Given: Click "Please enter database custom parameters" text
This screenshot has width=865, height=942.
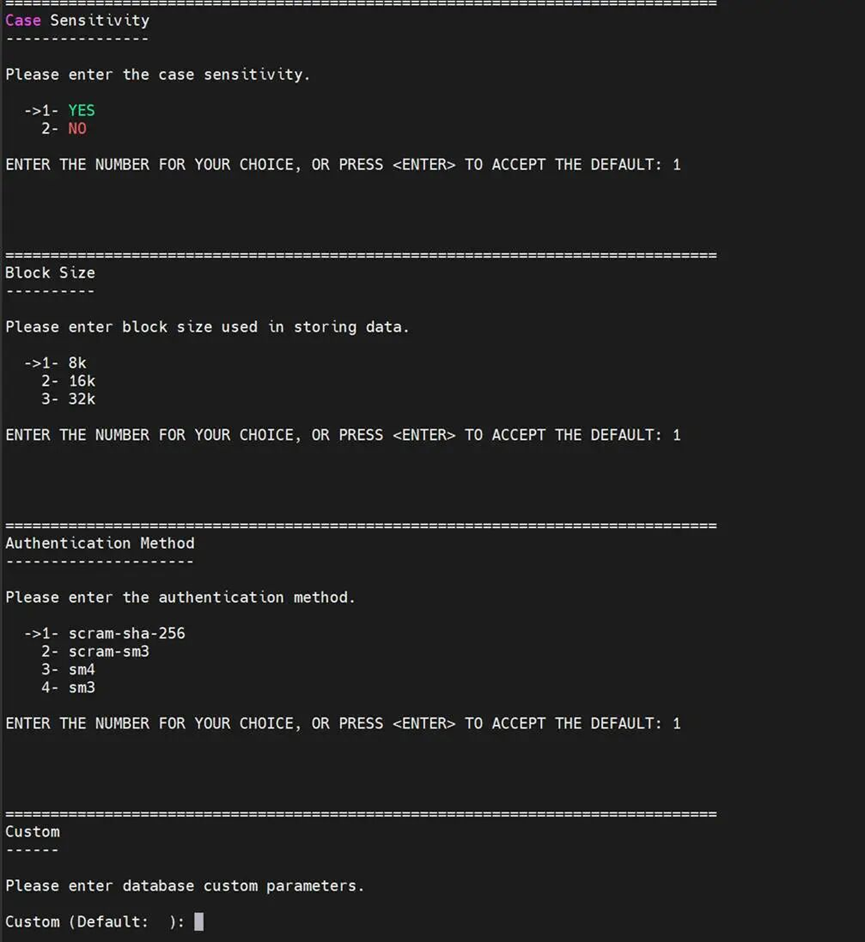Looking at the screenshot, I should 185,885.
